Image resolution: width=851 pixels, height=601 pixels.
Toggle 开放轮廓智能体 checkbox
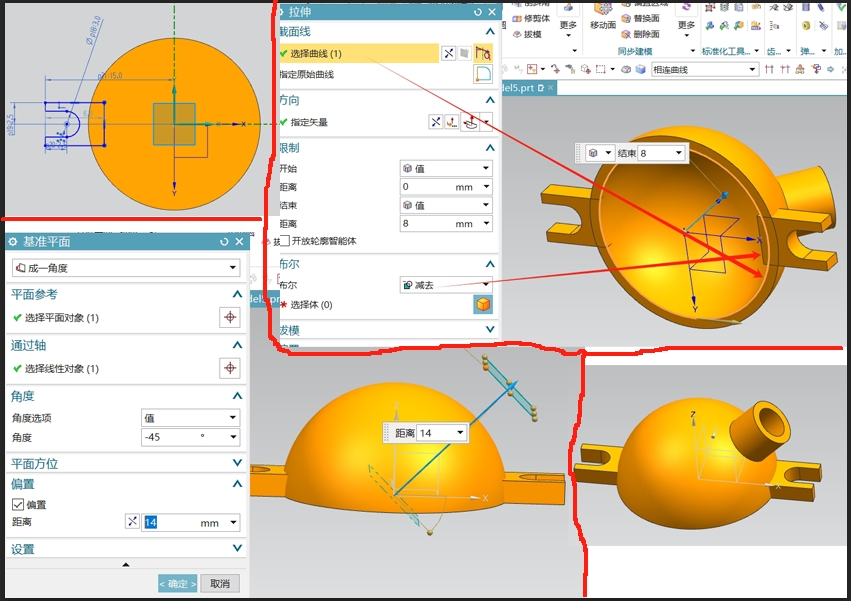[x=285, y=241]
